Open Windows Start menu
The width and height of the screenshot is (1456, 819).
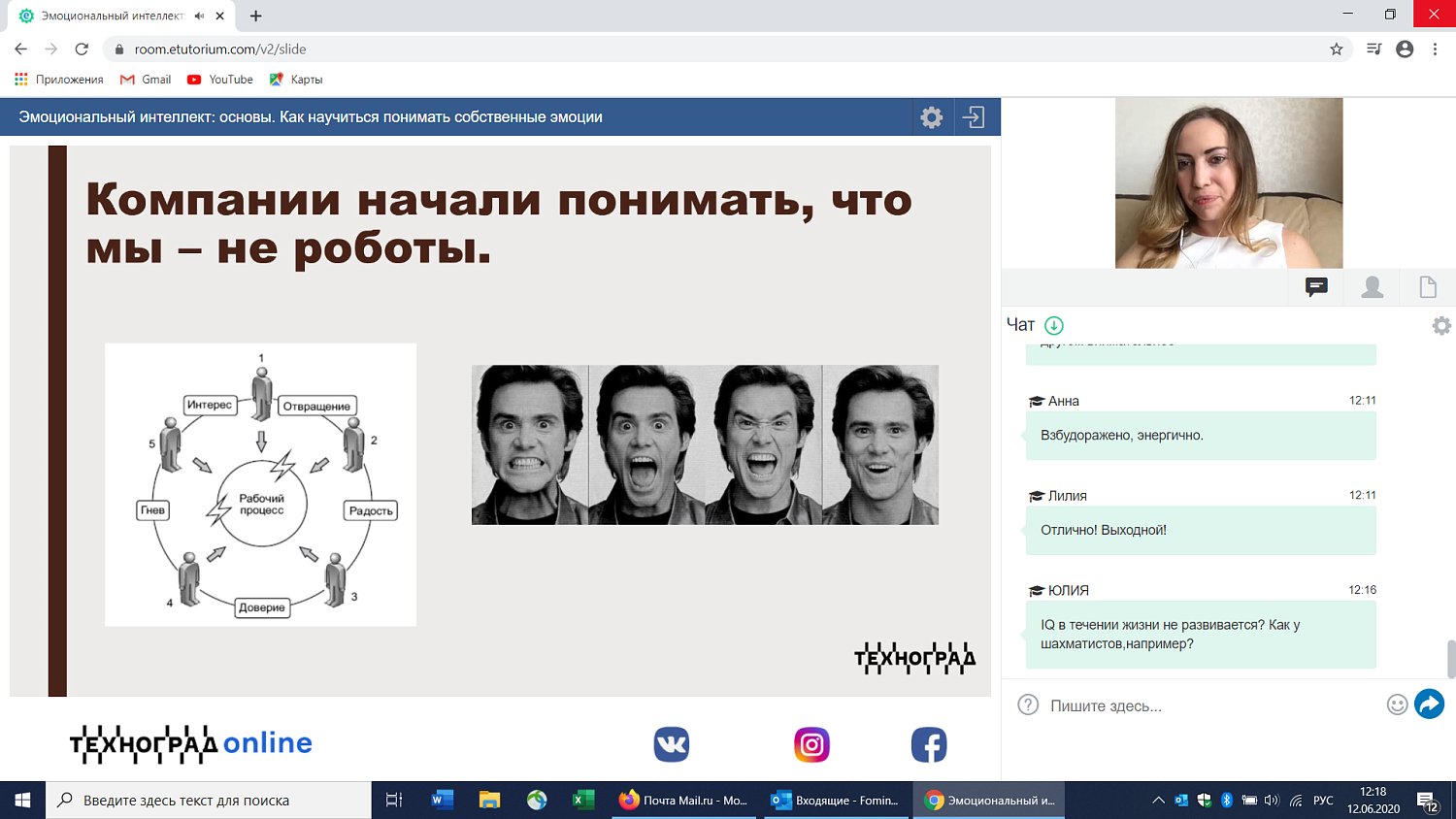tap(22, 800)
